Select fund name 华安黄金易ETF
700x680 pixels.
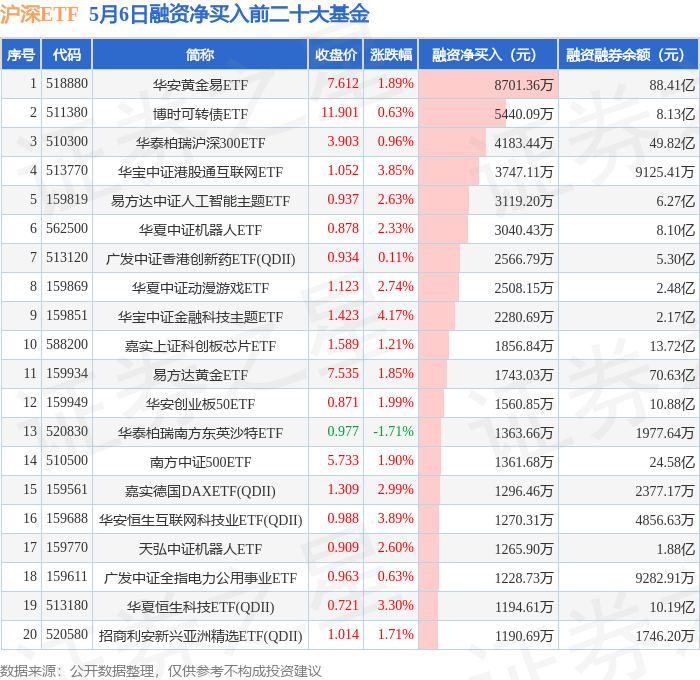coord(200,84)
